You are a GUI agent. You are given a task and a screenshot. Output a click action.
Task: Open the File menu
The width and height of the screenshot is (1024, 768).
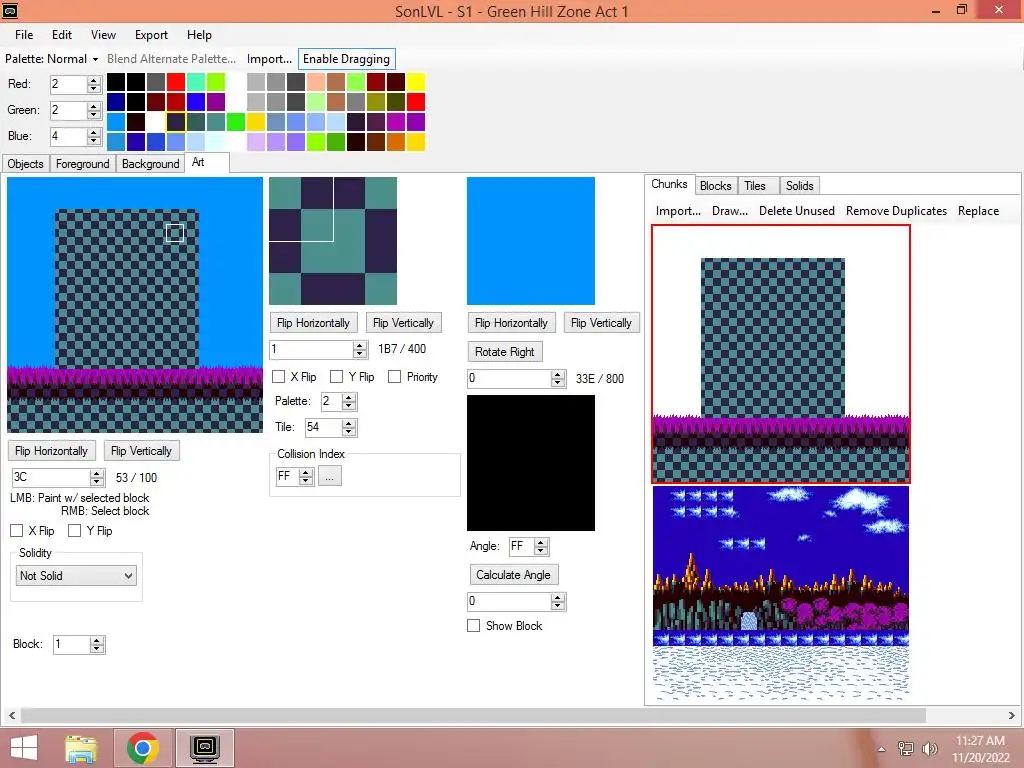24,35
